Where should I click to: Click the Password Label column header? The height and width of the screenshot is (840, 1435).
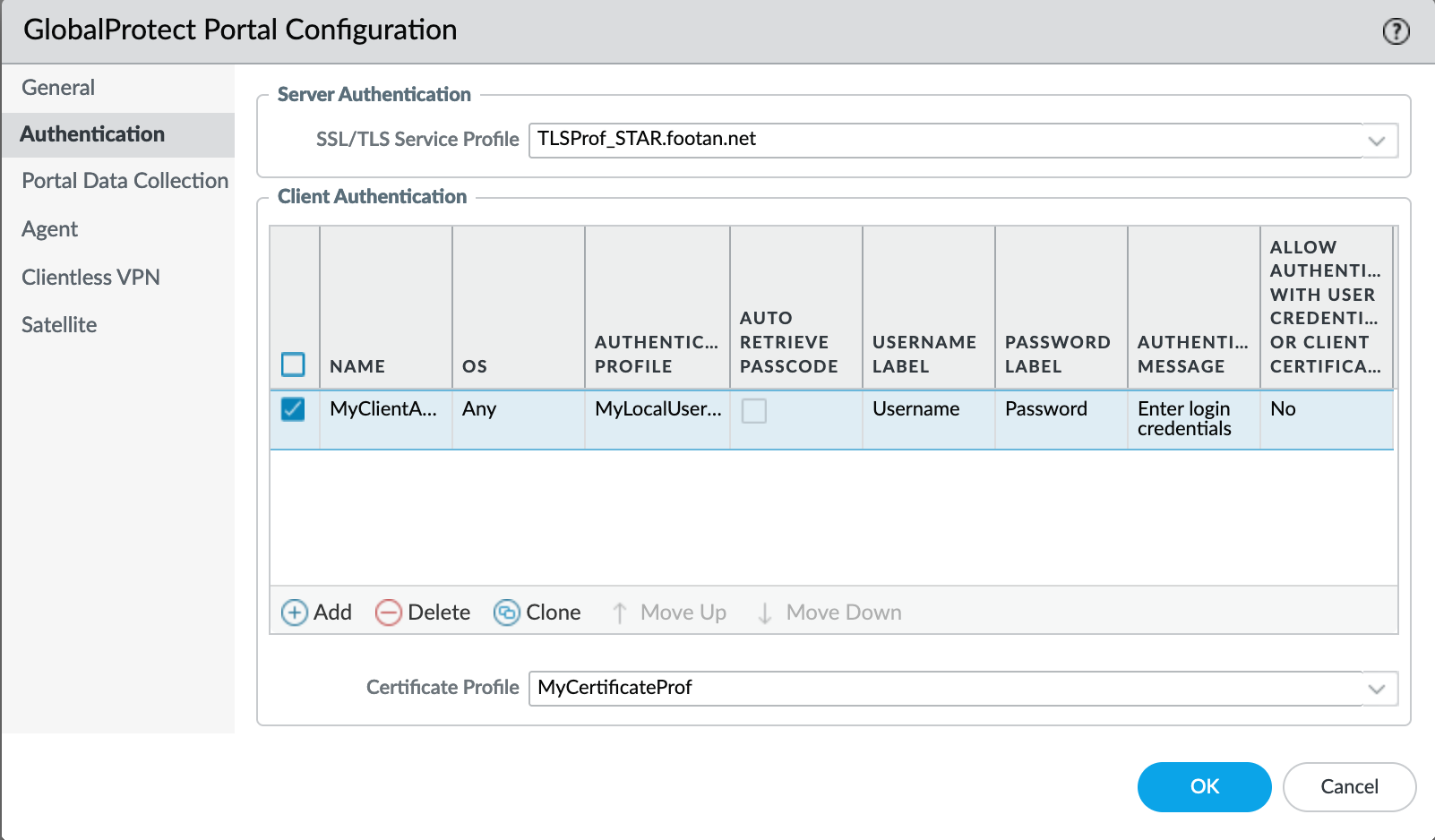pos(1061,307)
